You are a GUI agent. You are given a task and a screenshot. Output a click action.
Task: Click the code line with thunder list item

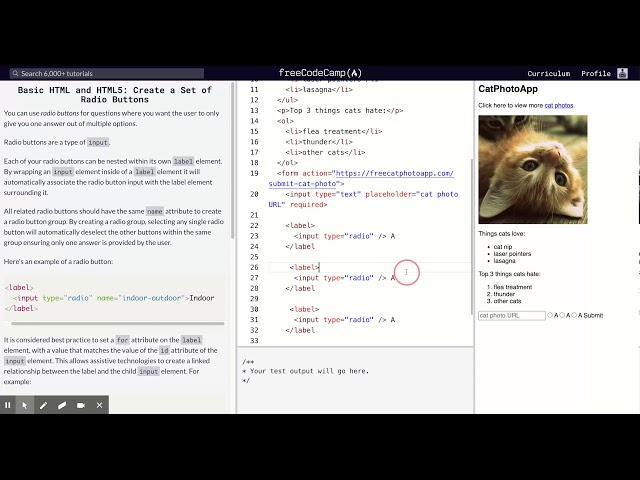point(319,142)
